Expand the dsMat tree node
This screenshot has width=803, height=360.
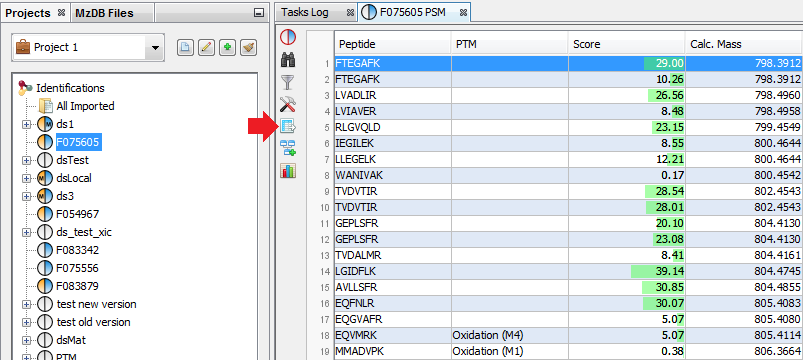pyautogui.click(x=27, y=340)
